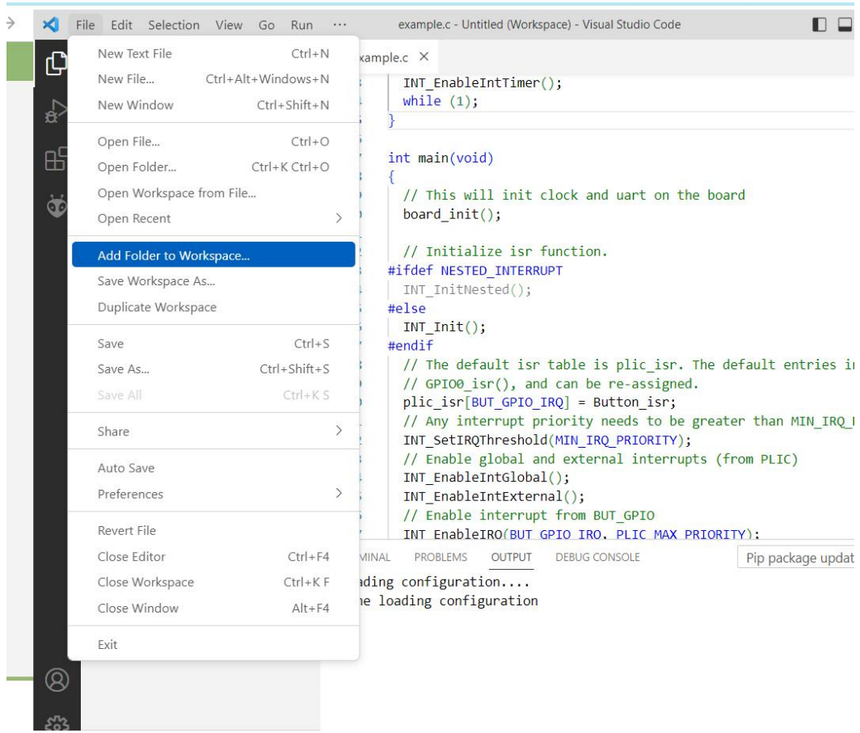Choose Close Editor

(213, 556)
